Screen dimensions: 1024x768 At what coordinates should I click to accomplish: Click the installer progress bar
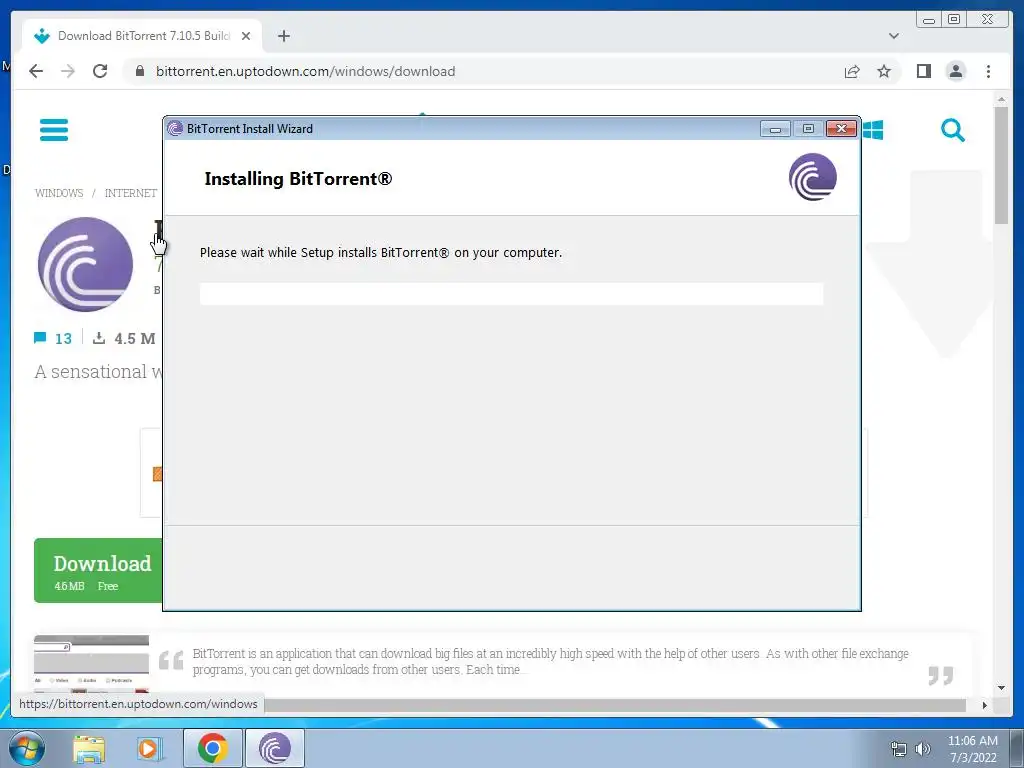pos(511,294)
